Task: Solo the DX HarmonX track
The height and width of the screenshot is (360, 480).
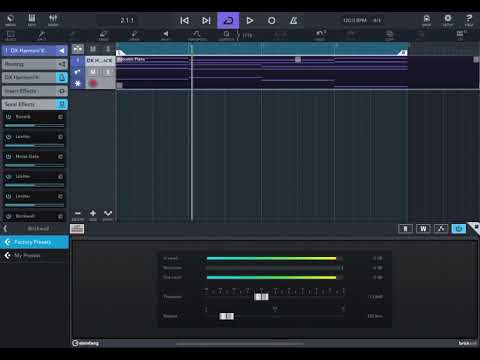Action: point(107,72)
